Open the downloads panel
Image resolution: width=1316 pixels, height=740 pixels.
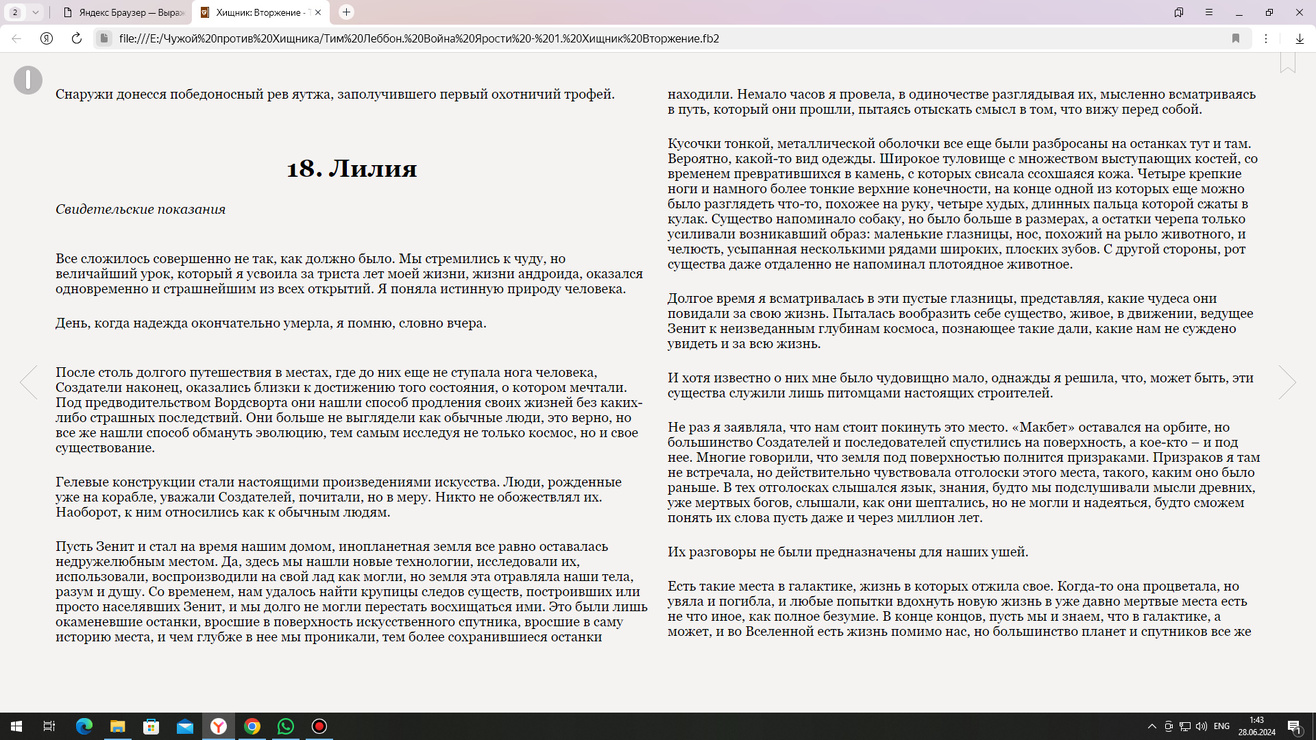1299,38
